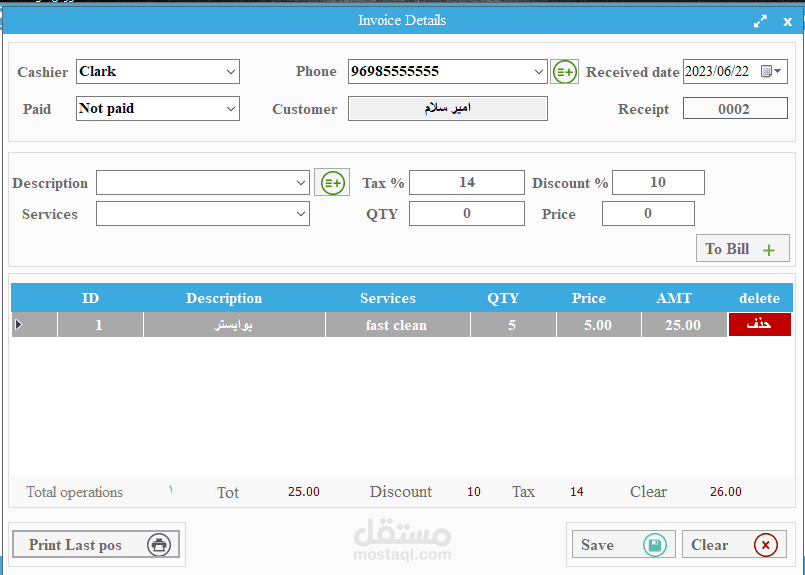This screenshot has width=805, height=575.
Task: Open the Services combo box
Action: tap(203, 214)
